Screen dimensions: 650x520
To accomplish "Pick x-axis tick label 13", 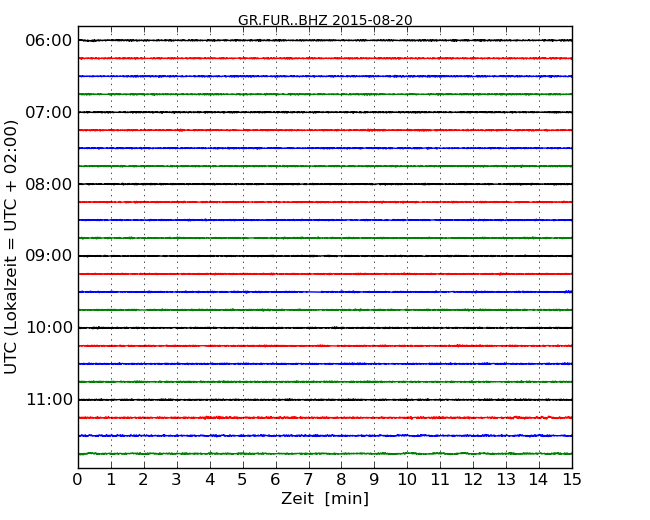I will pos(506,480).
